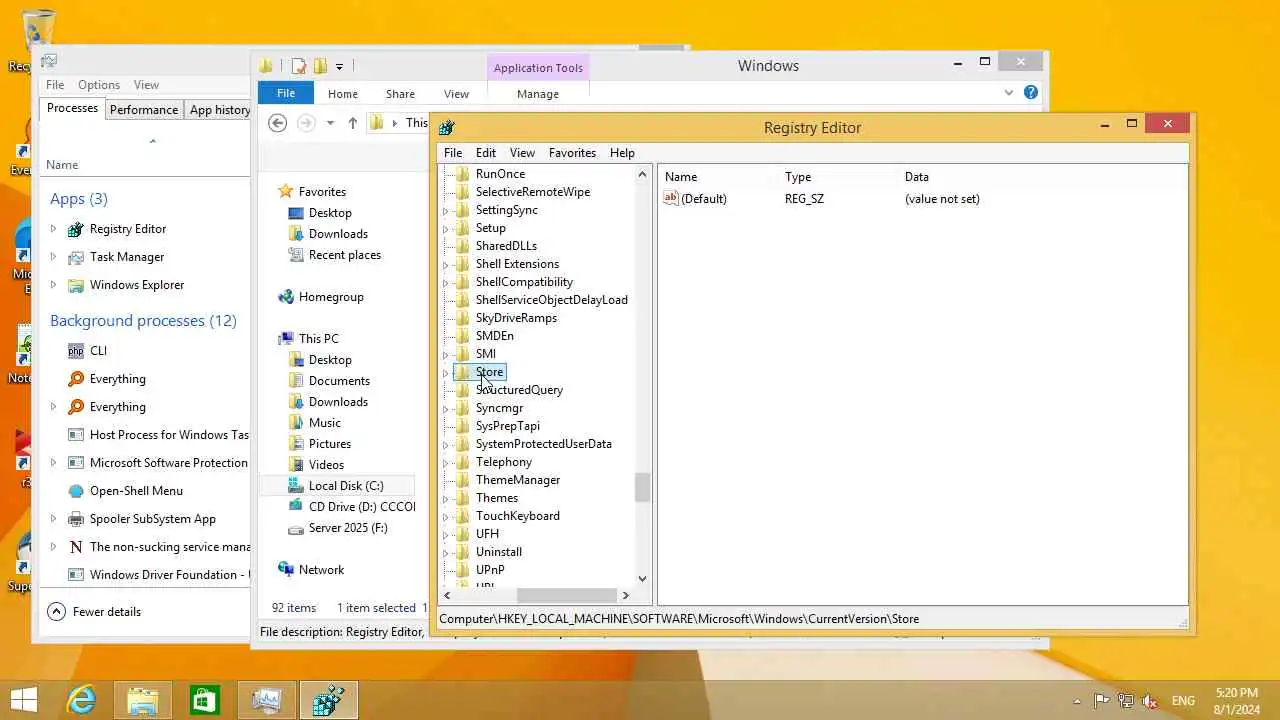Click the blue File button in Explorer

pos(286,93)
